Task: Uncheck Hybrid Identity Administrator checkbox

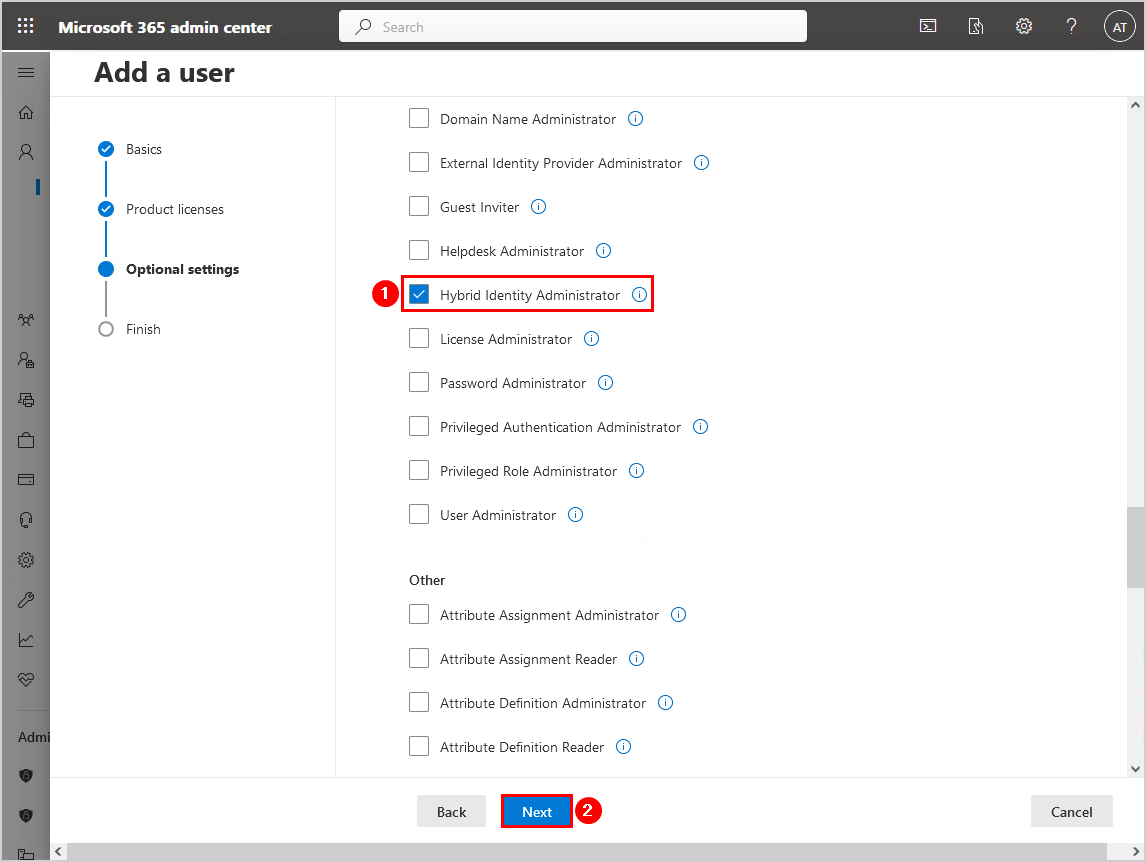Action: (x=419, y=295)
